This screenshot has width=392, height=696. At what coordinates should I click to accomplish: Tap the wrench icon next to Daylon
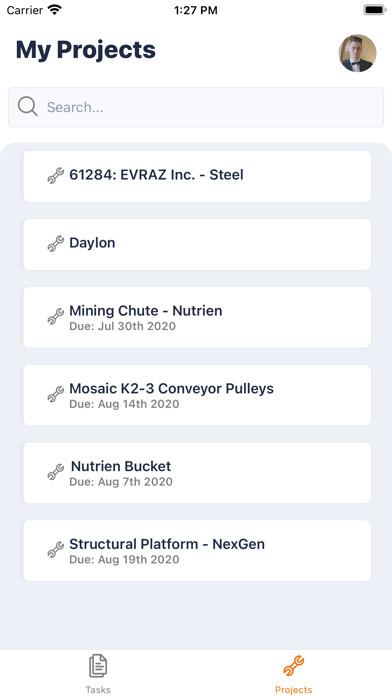pos(55,244)
